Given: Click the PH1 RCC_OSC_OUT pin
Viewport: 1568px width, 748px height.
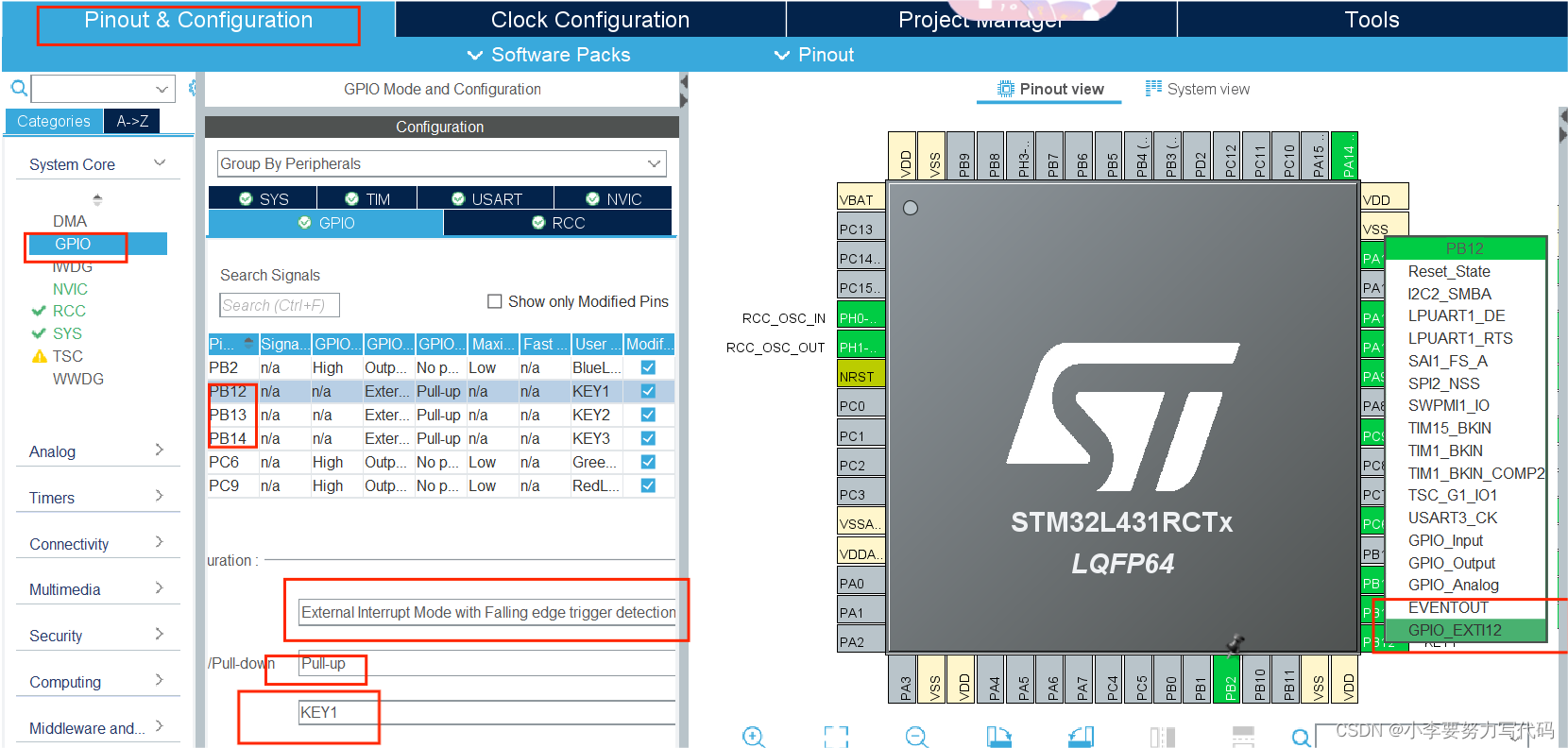Looking at the screenshot, I should 861,347.
